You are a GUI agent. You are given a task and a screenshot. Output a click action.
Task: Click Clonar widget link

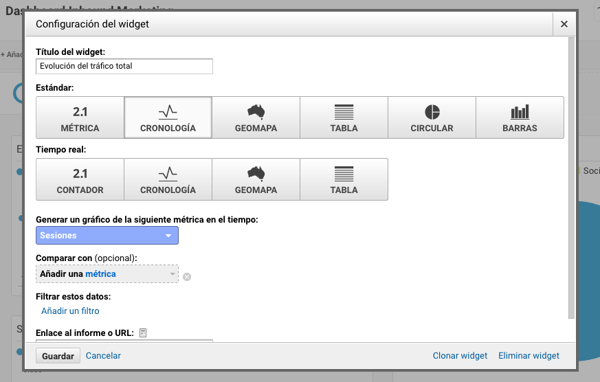[460, 356]
